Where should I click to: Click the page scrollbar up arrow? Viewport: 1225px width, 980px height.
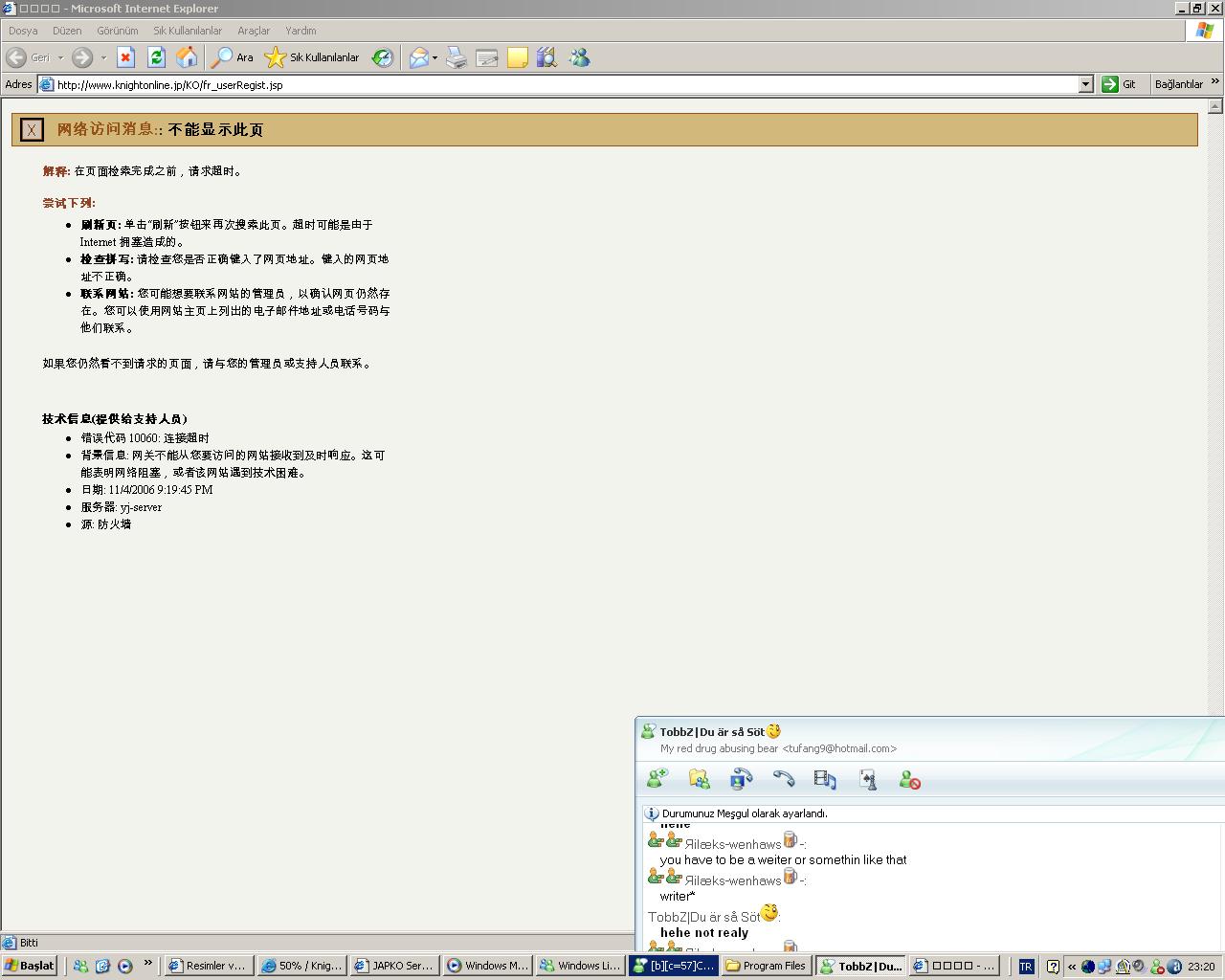click(x=1215, y=105)
